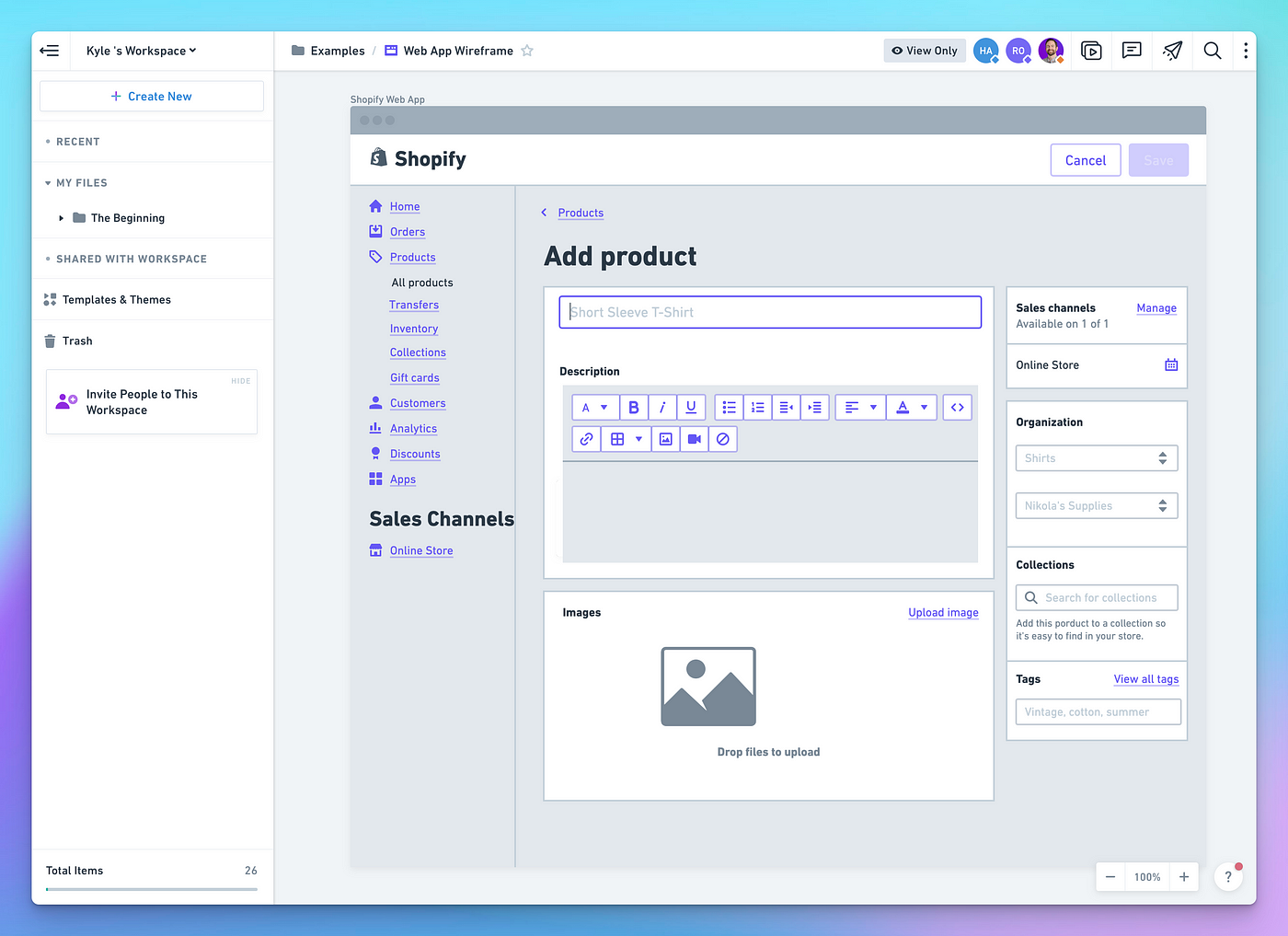This screenshot has height=936, width=1288.
Task: Click the profile photo avatar
Action: [x=1051, y=51]
